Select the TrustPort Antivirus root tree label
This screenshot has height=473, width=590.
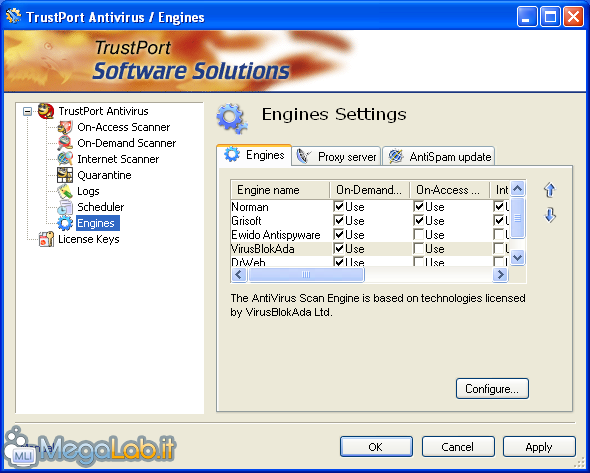pyautogui.click(x=103, y=111)
